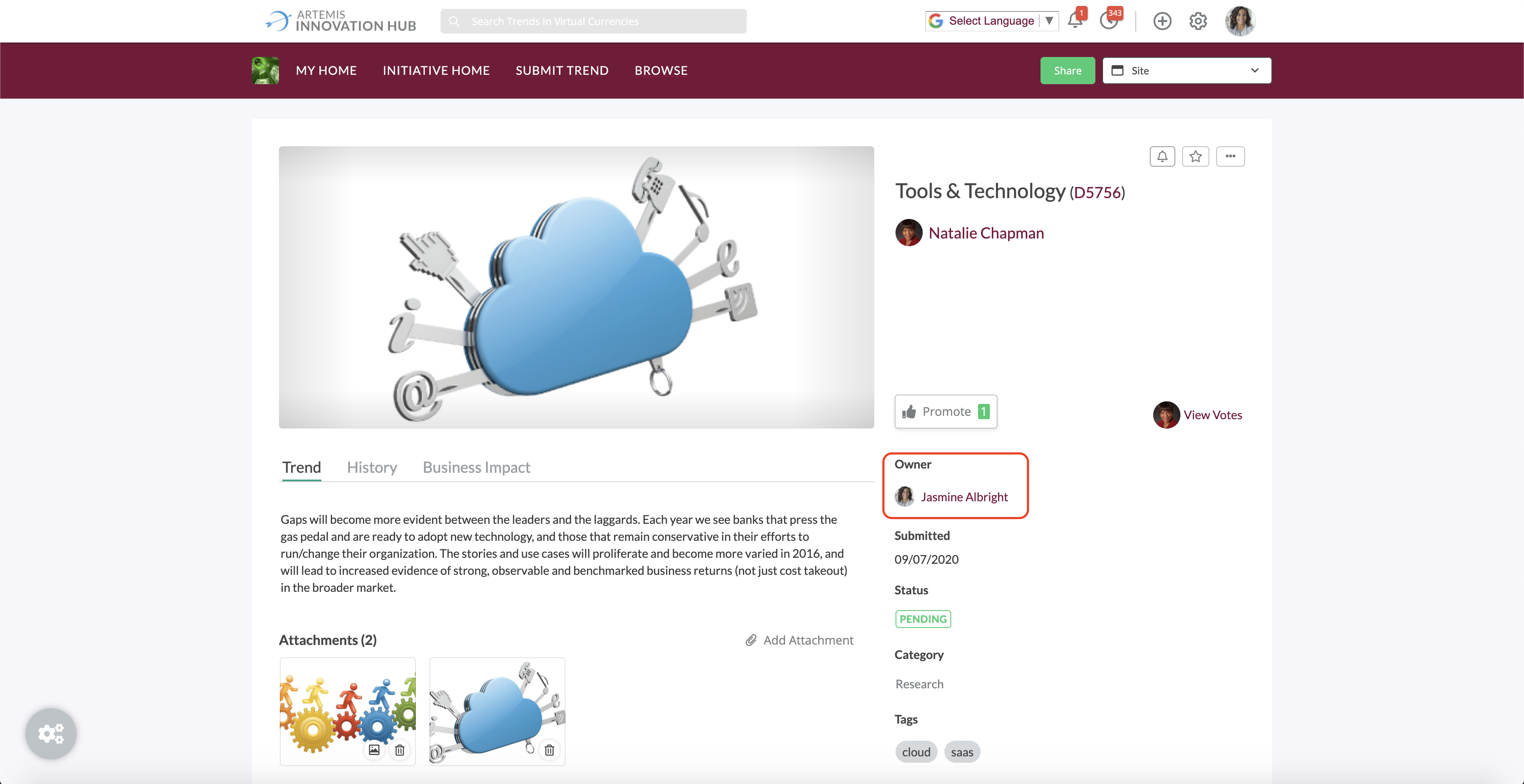The width and height of the screenshot is (1524, 784).
Task: Click Jasmine Albright's owner avatar
Action: click(904, 497)
